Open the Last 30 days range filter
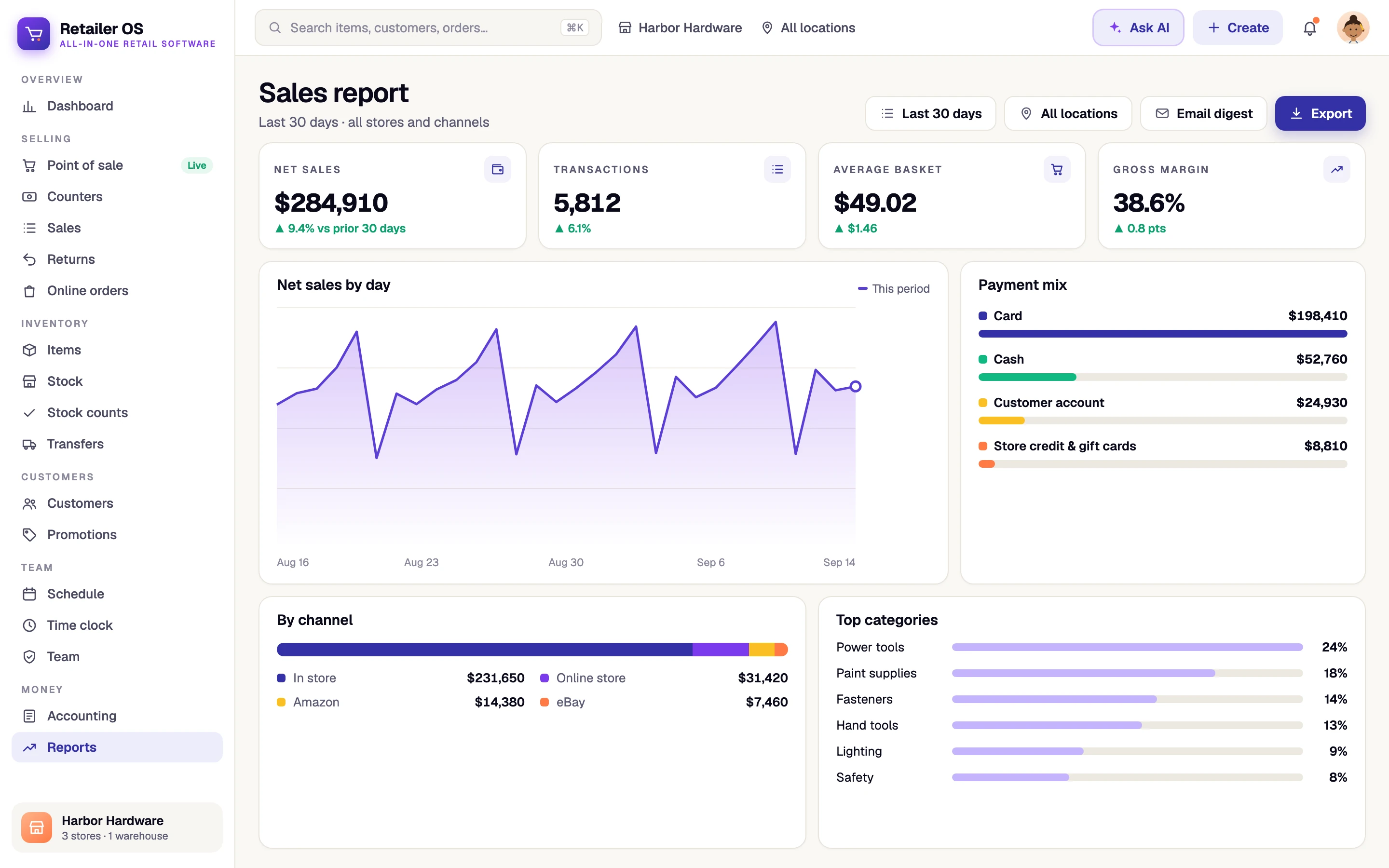 click(930, 114)
